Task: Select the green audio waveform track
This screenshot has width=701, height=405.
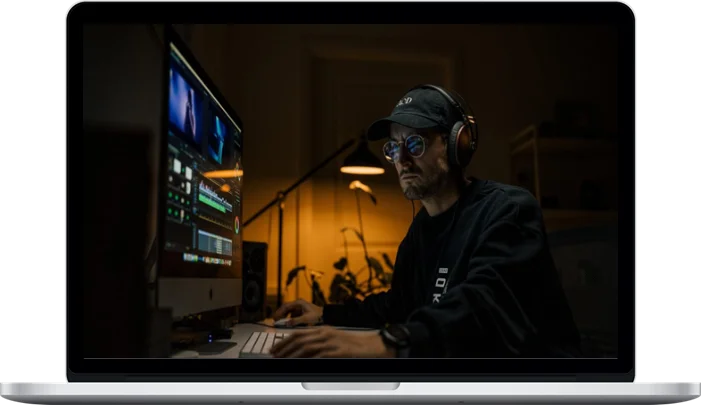Action: [x=213, y=200]
